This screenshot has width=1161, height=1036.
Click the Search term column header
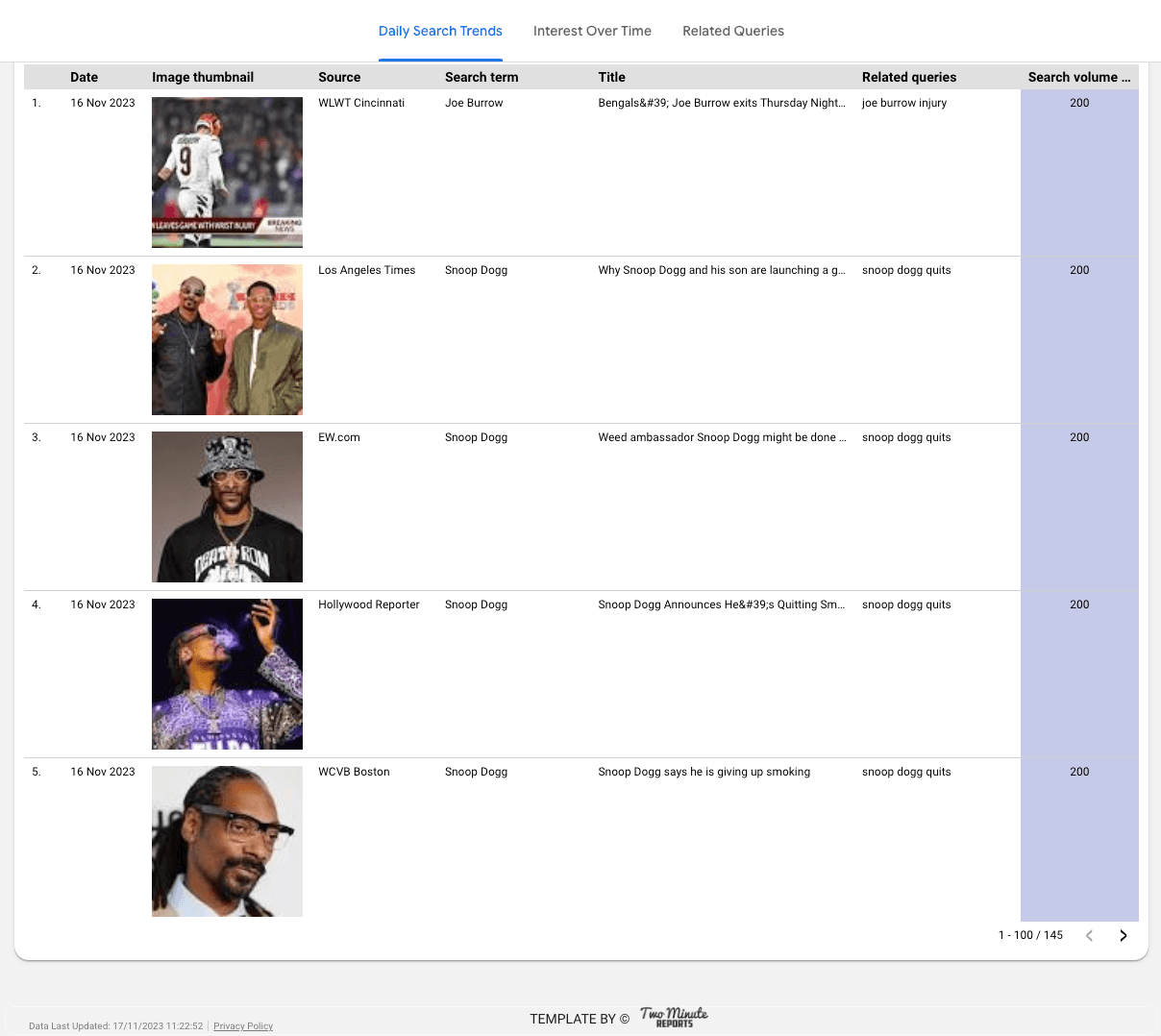pyautogui.click(x=481, y=77)
